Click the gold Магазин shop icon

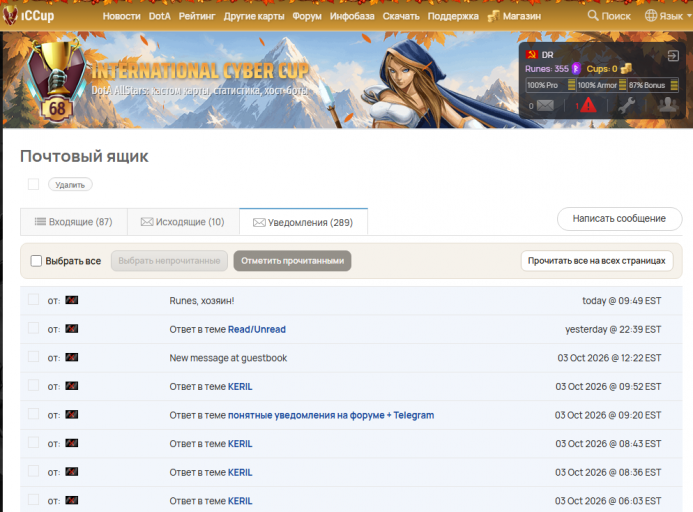tap(493, 16)
